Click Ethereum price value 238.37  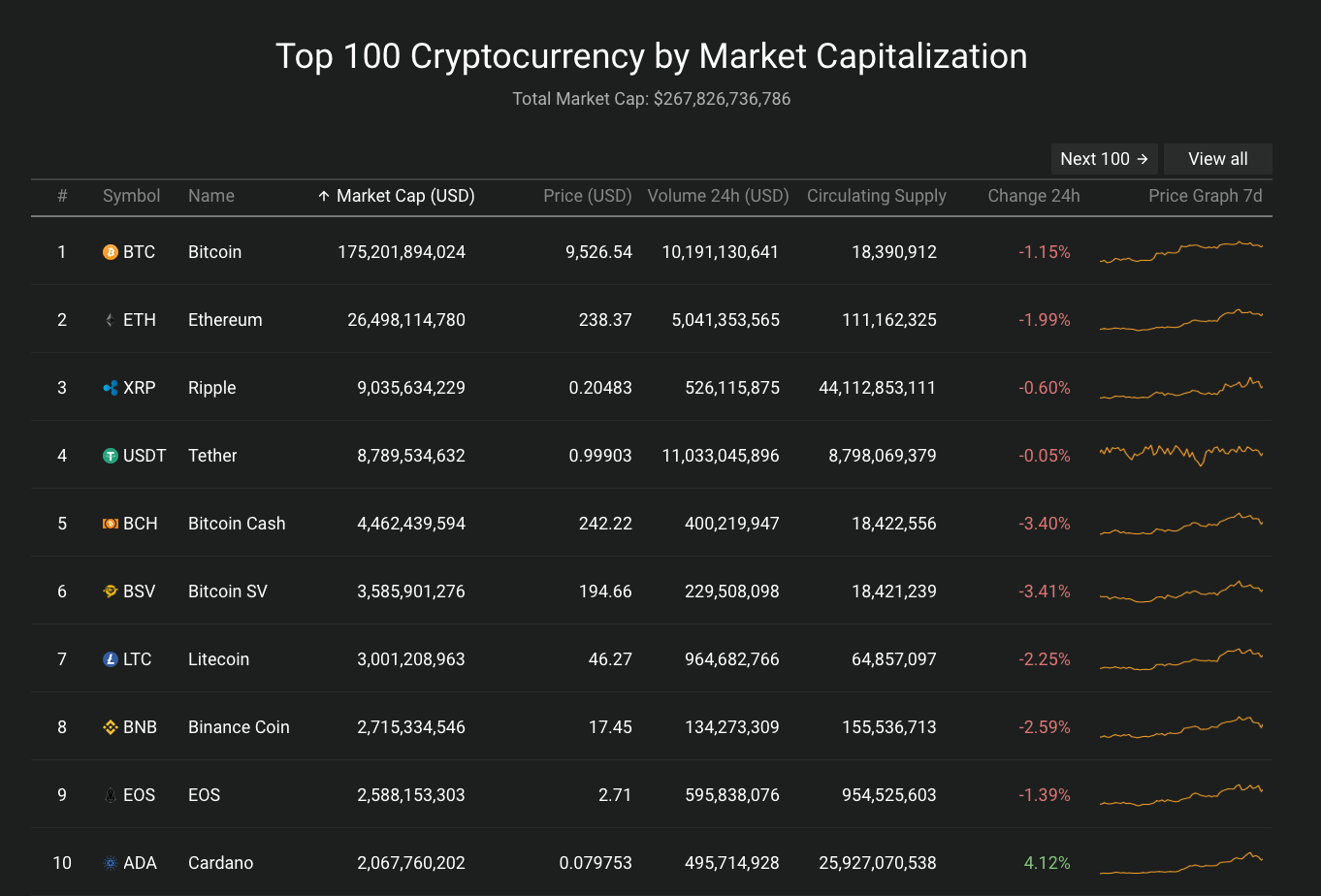pyautogui.click(x=605, y=320)
